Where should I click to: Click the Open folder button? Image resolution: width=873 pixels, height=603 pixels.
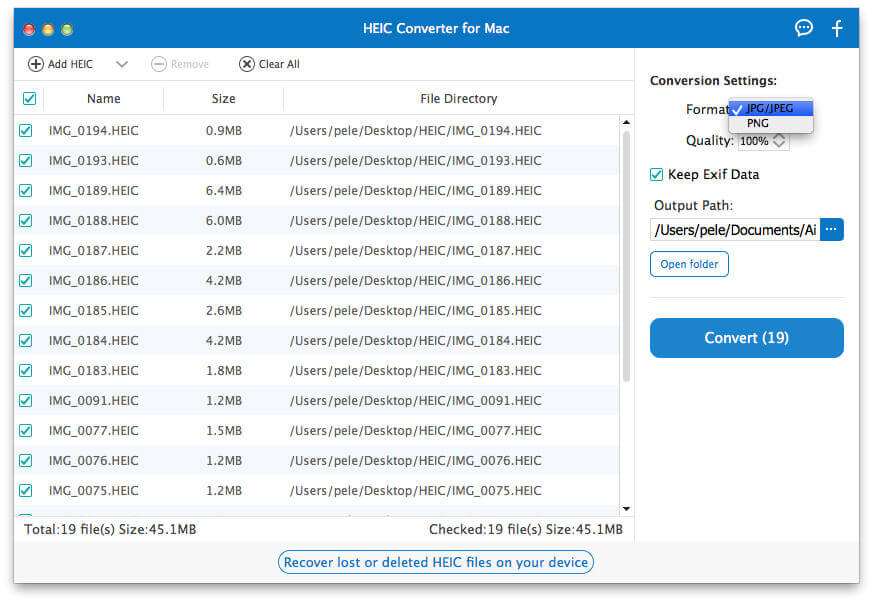689,264
